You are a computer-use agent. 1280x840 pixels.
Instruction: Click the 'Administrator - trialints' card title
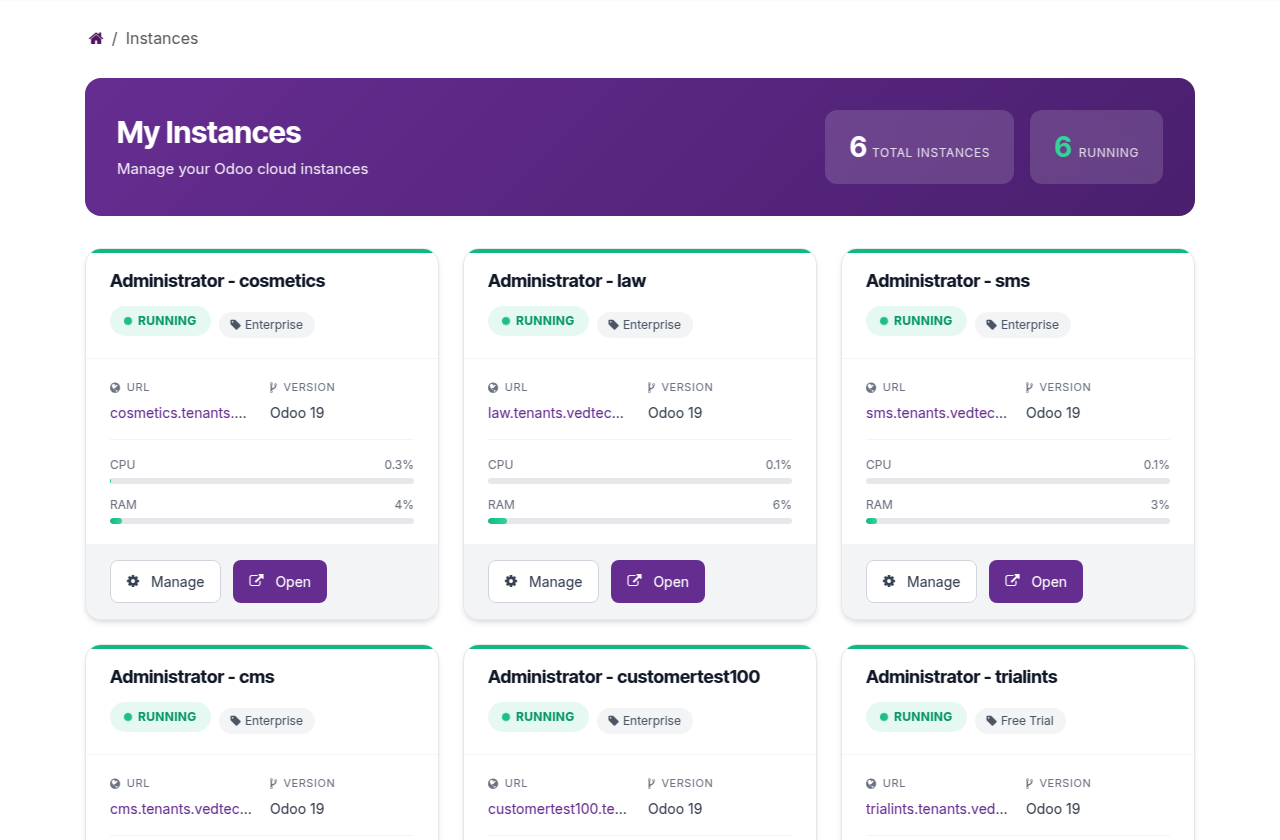click(x=962, y=677)
